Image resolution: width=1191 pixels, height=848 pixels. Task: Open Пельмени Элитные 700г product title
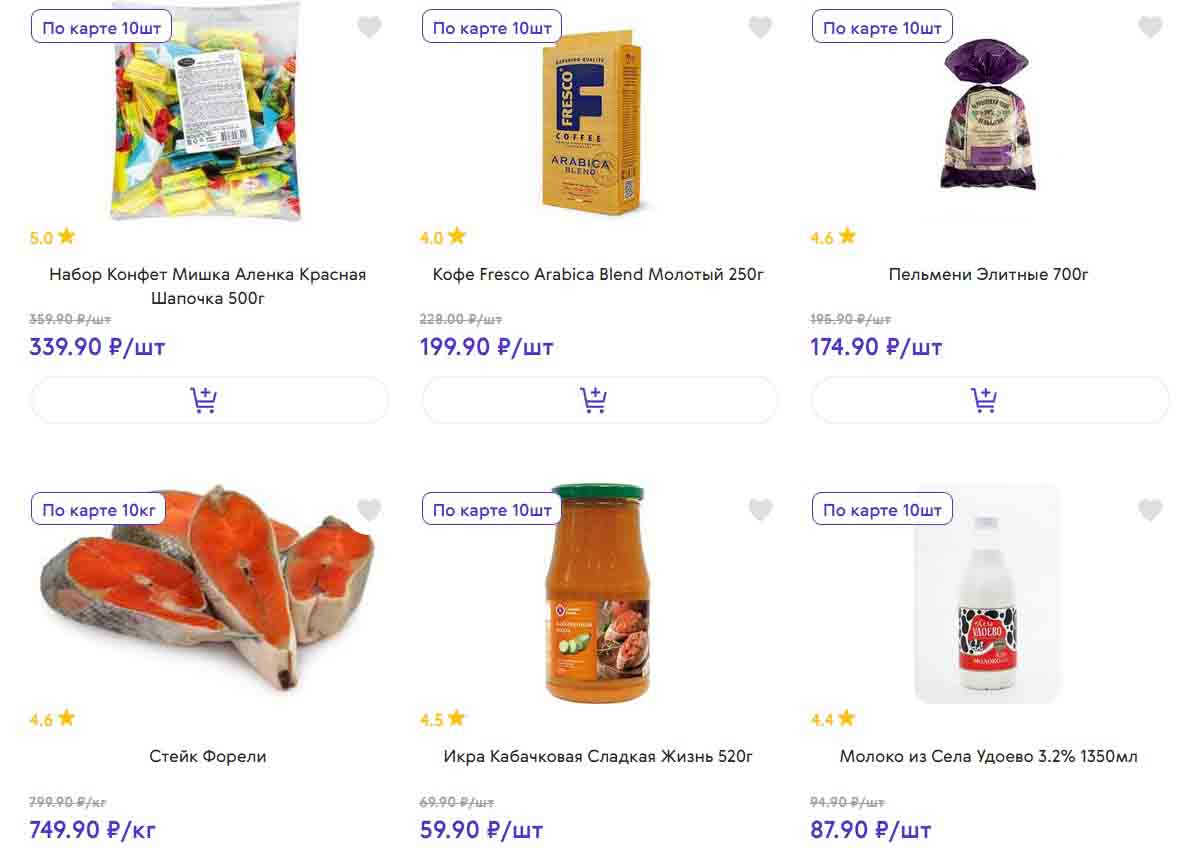(988, 274)
